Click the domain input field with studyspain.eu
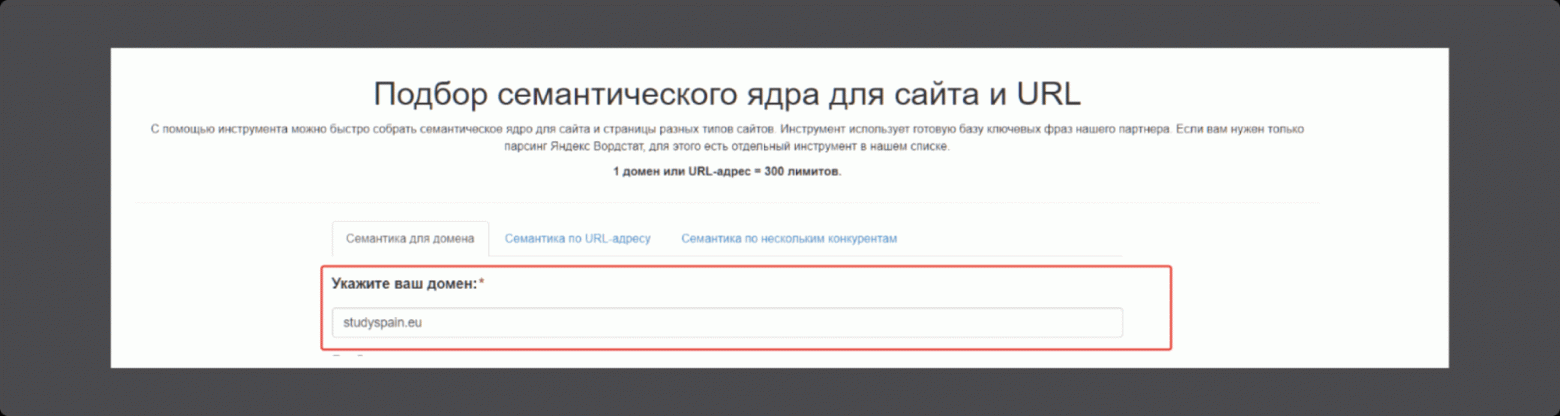 pyautogui.click(x=727, y=323)
